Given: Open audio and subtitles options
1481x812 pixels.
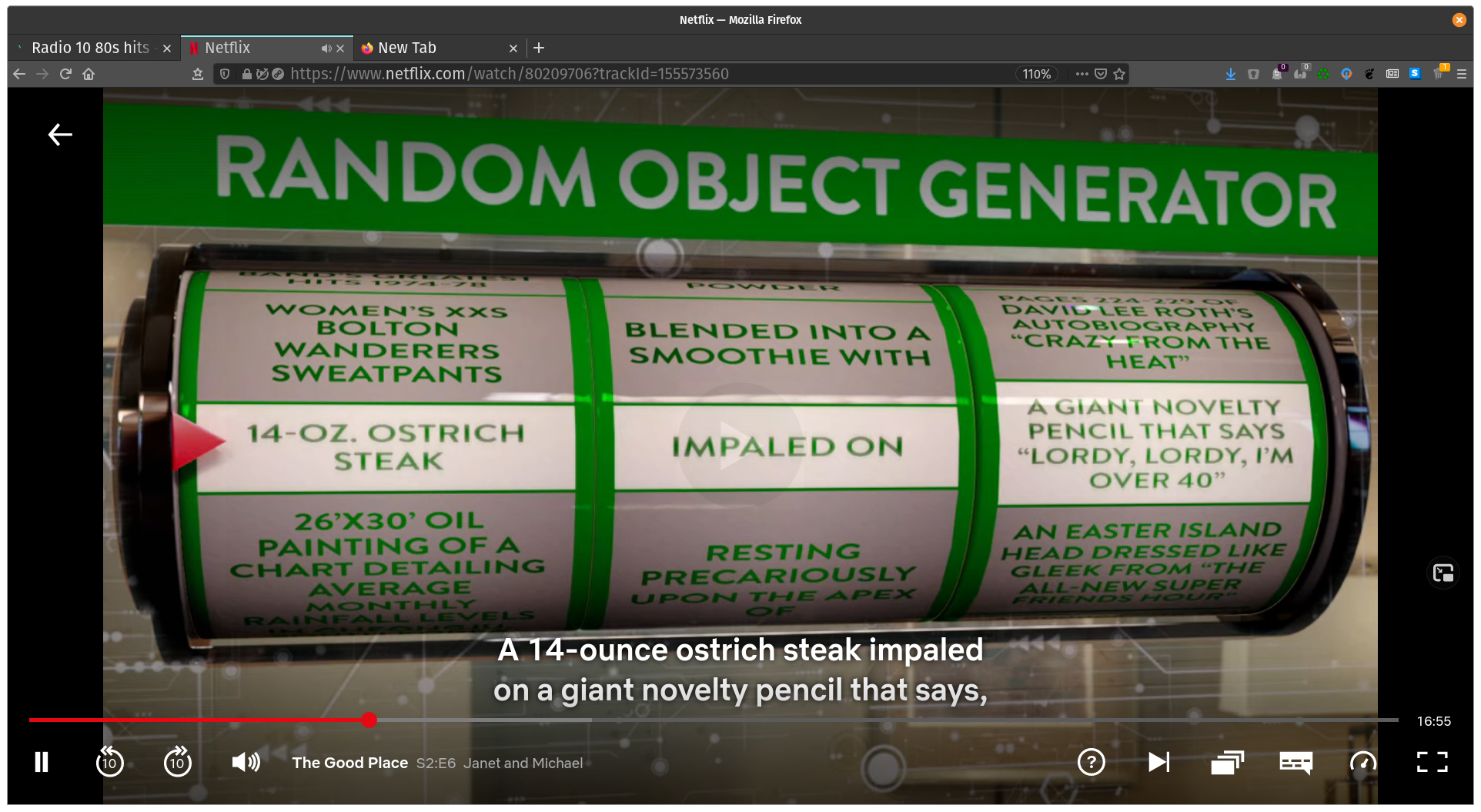Looking at the screenshot, I should [1295, 762].
